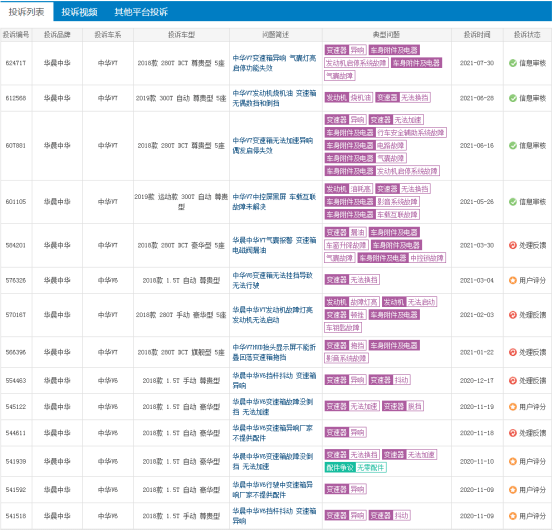The width and height of the screenshot is (554, 531).
Task: Click the 电路故障 tag in row 607881
Action: point(365,145)
